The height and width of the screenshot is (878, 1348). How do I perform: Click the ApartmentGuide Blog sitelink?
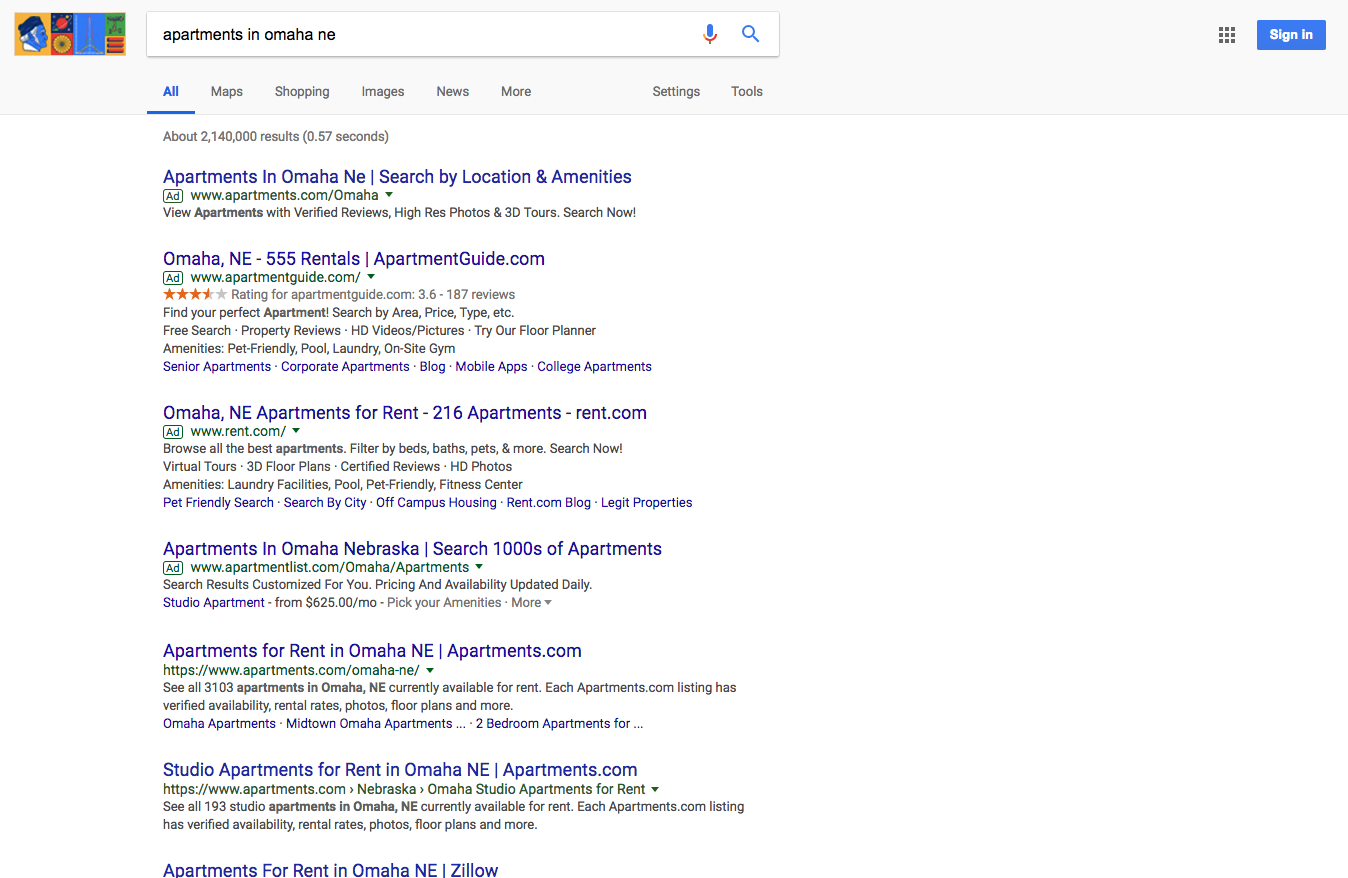click(432, 367)
